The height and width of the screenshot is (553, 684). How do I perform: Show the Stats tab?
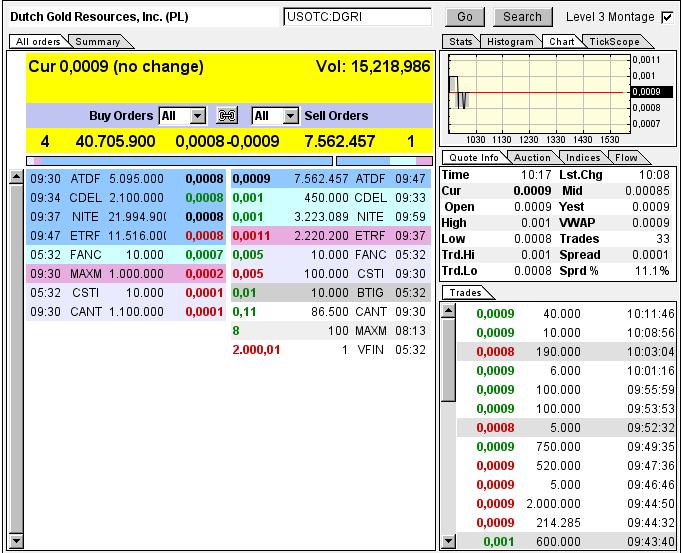coord(460,41)
